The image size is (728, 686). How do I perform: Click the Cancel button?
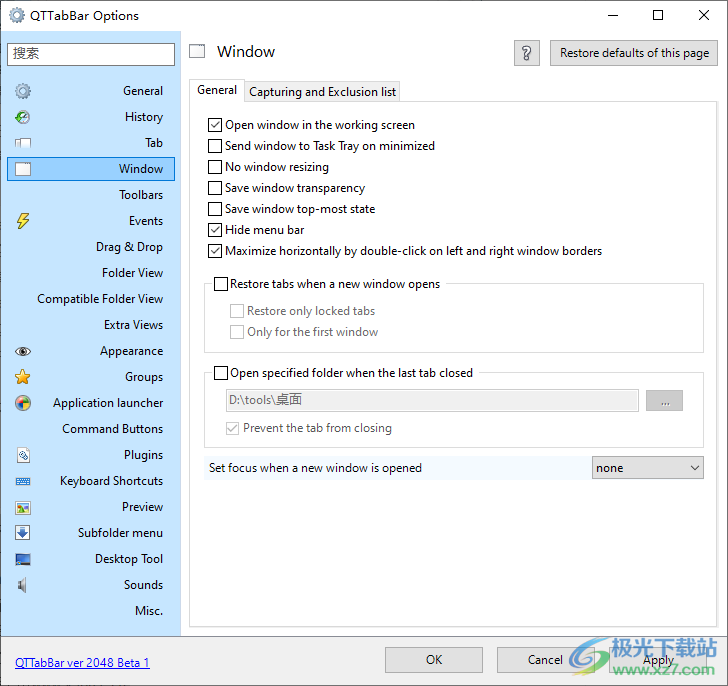coord(545,660)
